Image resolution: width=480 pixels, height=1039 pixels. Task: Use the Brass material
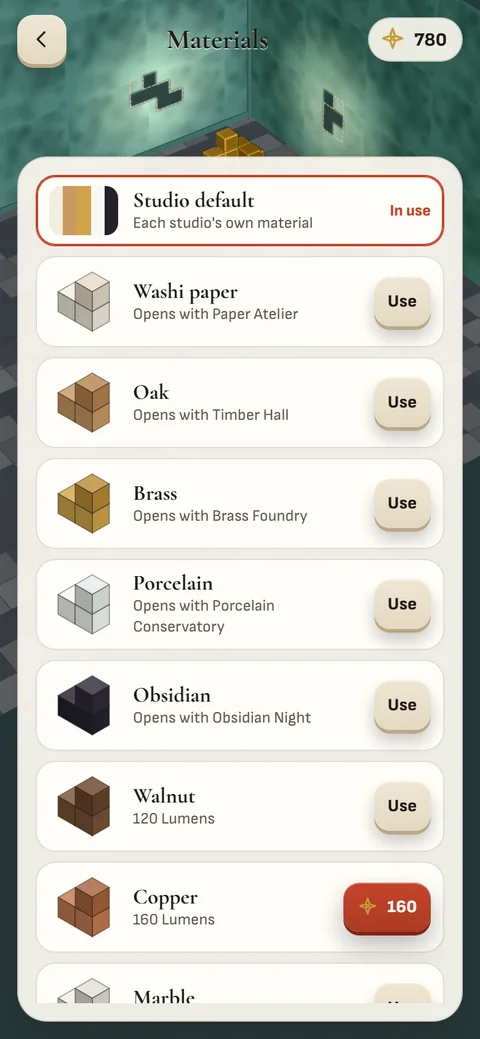point(402,503)
